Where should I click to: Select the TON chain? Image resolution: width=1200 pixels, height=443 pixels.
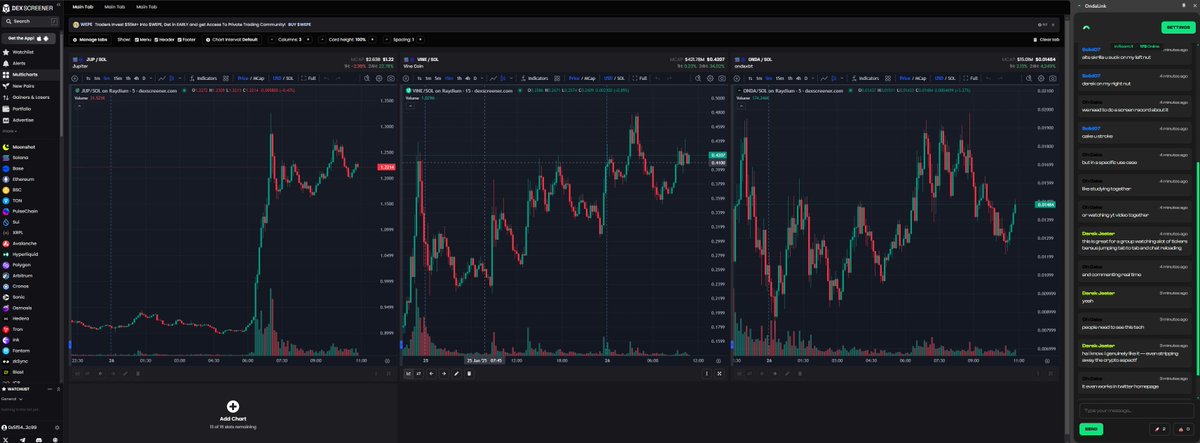(28, 201)
